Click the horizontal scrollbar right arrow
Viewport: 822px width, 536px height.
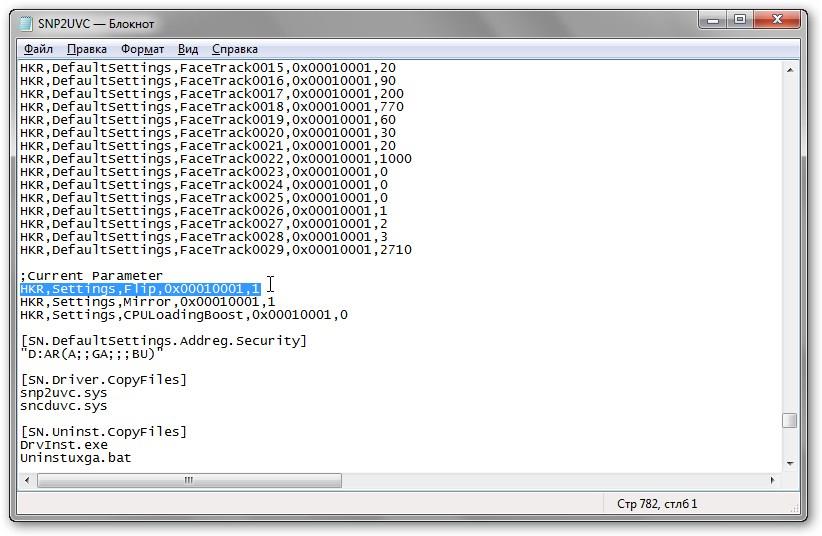click(771, 481)
